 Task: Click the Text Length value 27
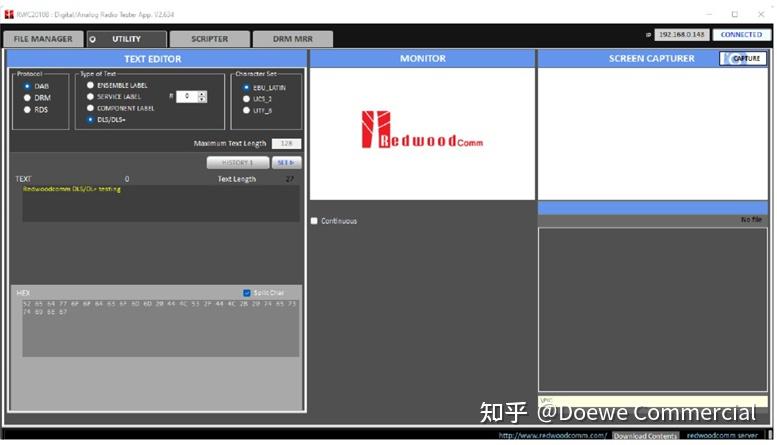(x=290, y=179)
